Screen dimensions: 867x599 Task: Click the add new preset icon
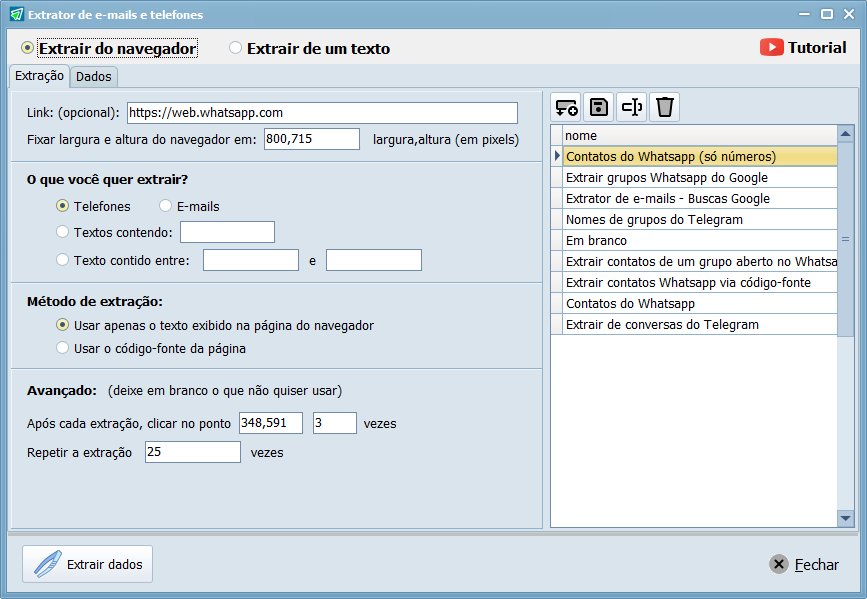566,107
